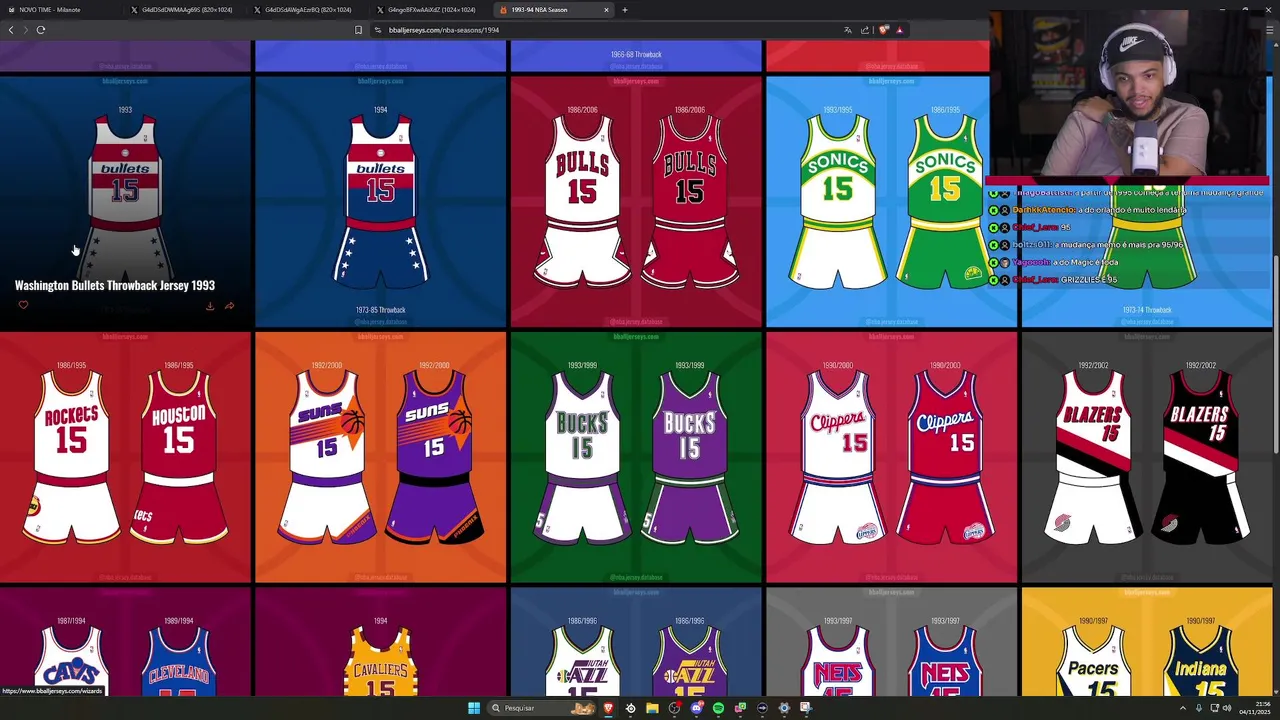Viewport: 1280px width, 720px height.
Task: Open the purple Suns 1992/2000 jersey
Action: (434, 455)
